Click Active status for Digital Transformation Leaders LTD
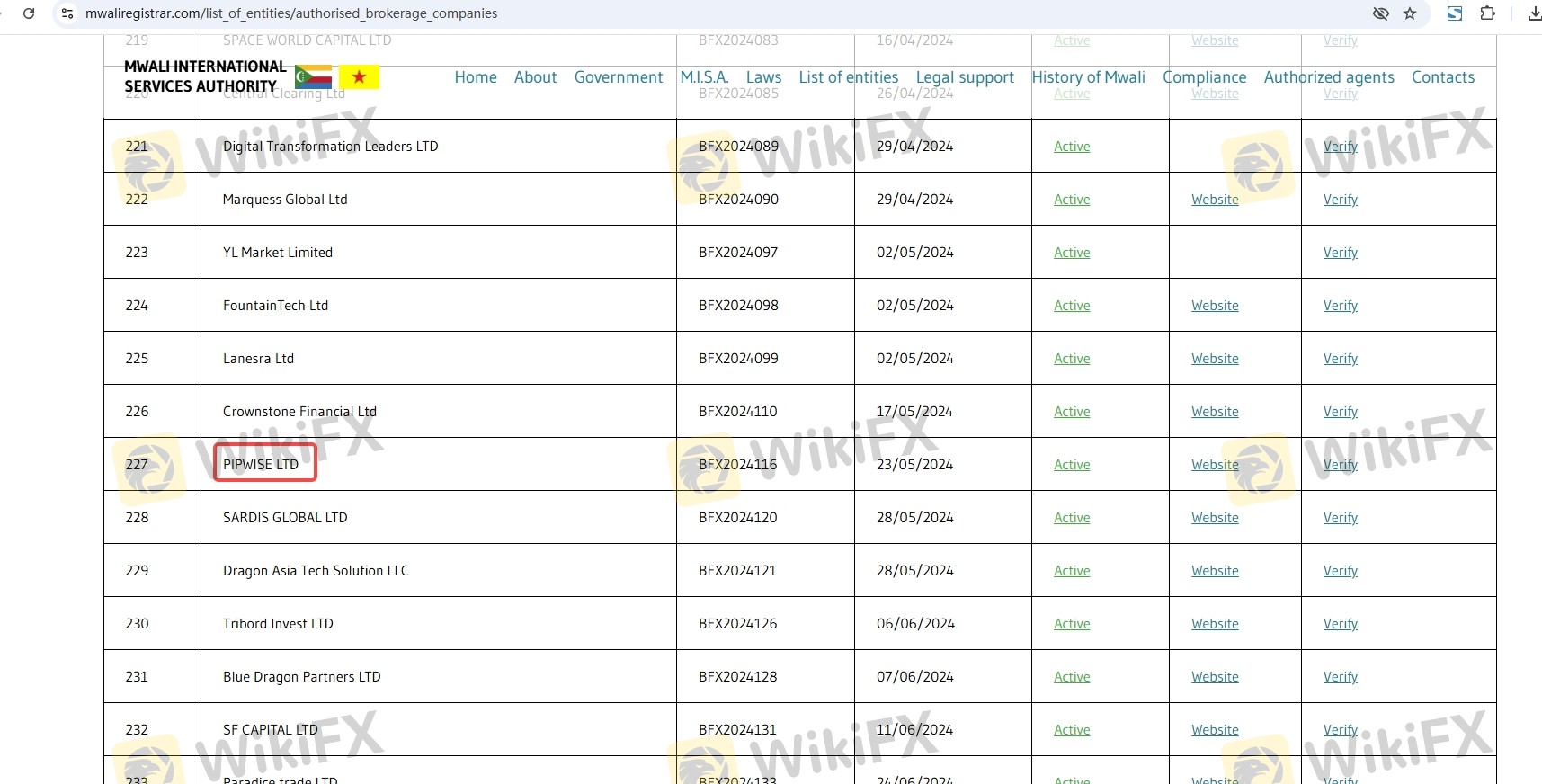The height and width of the screenshot is (784, 1542). [x=1072, y=147]
